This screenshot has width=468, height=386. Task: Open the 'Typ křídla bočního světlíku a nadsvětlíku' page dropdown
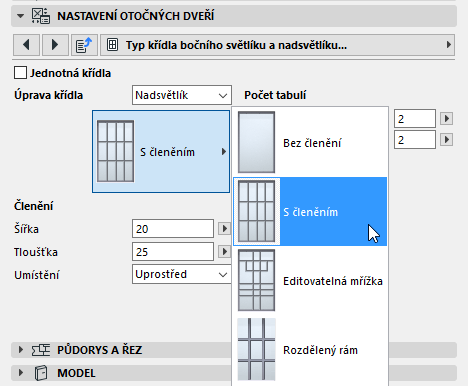pos(277,45)
